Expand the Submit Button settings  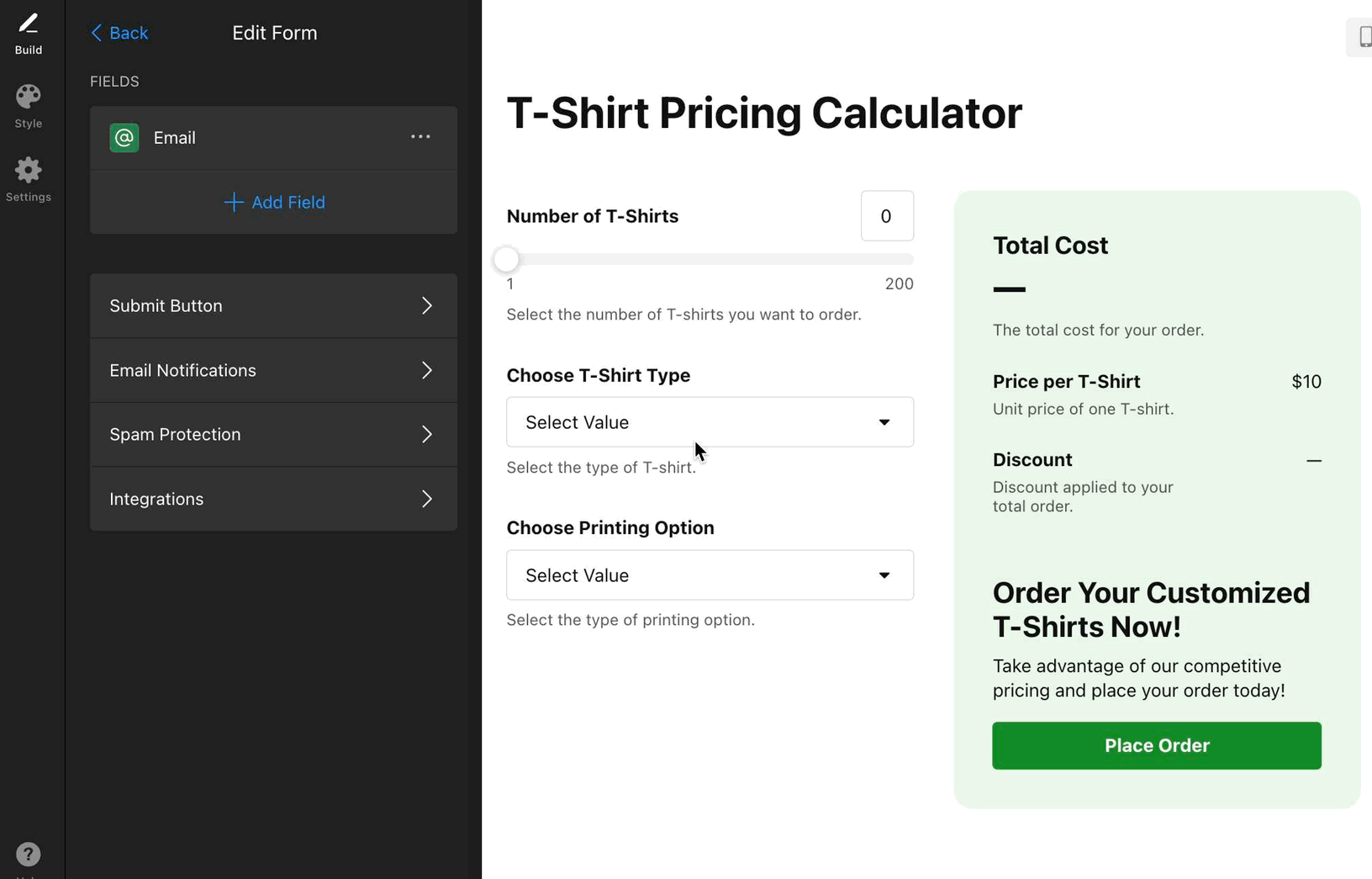tap(273, 306)
